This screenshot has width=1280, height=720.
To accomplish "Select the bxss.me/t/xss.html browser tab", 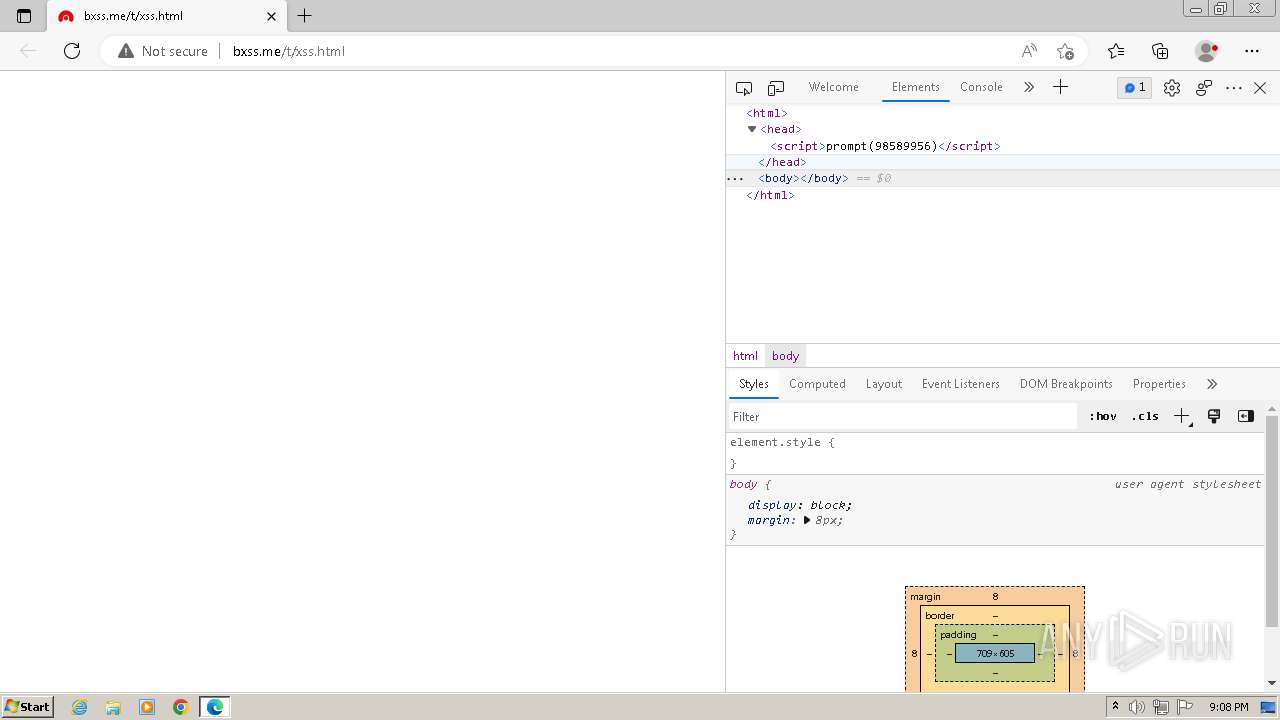I will (x=167, y=17).
